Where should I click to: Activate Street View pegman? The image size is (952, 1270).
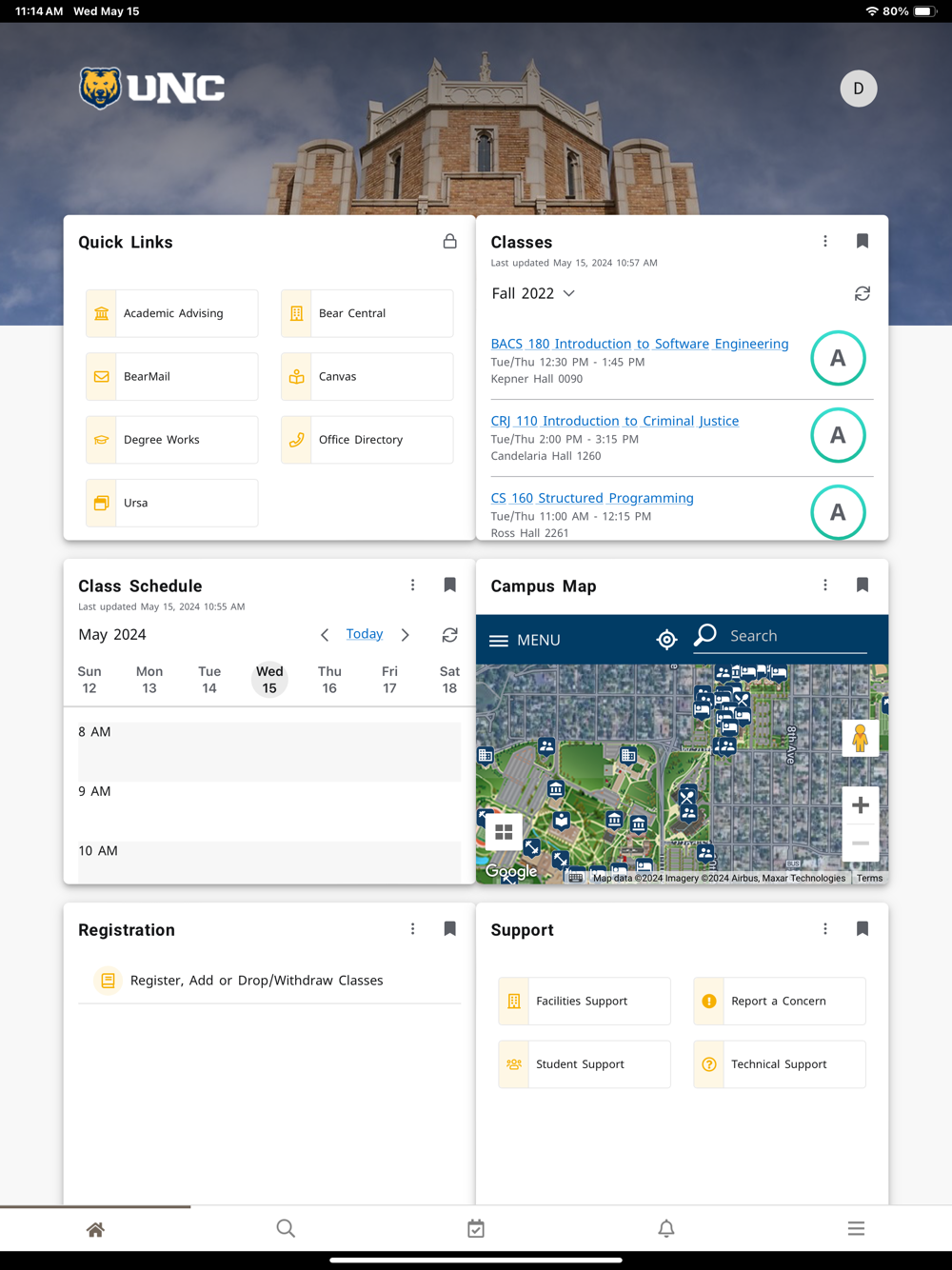tap(861, 738)
